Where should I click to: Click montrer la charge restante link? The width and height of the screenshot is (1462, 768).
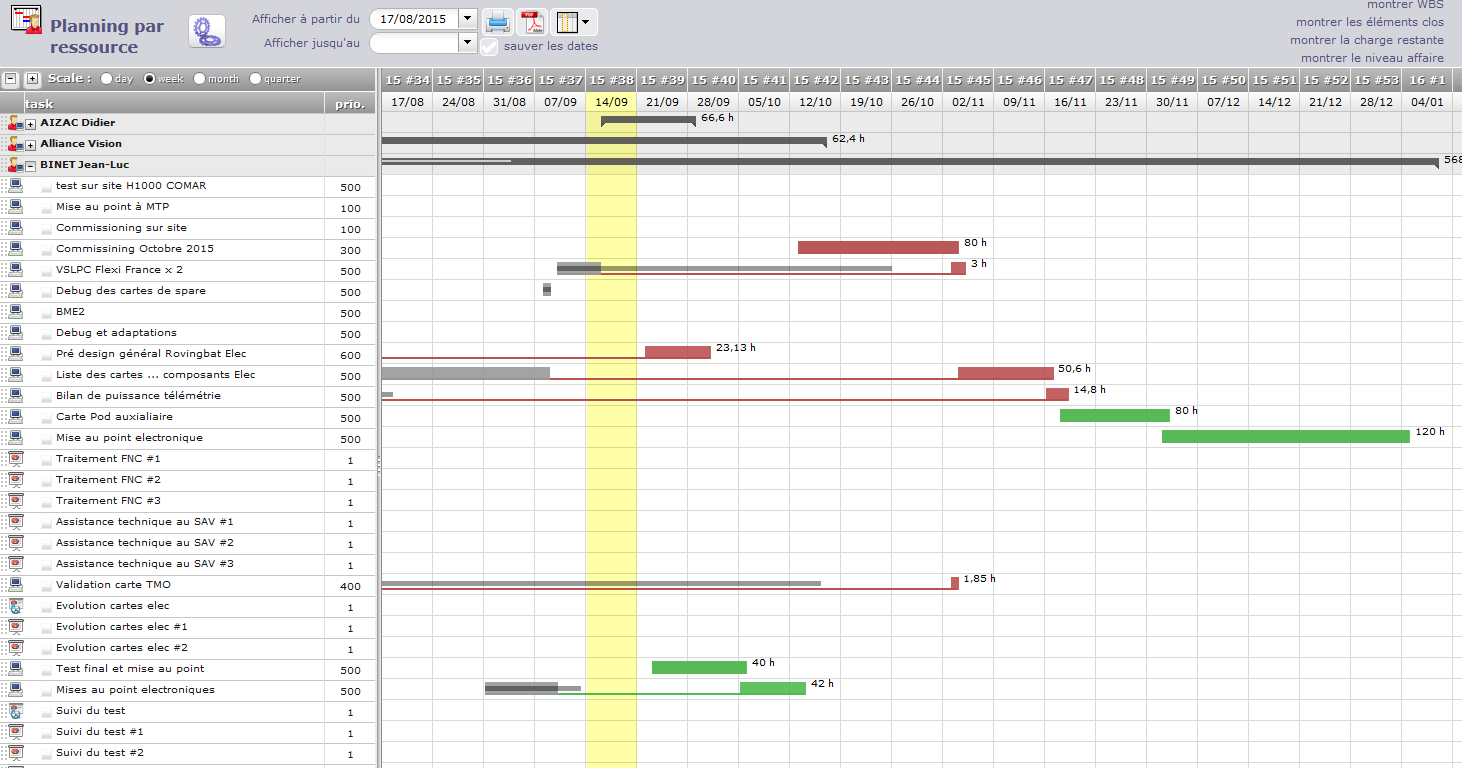click(x=1366, y=40)
